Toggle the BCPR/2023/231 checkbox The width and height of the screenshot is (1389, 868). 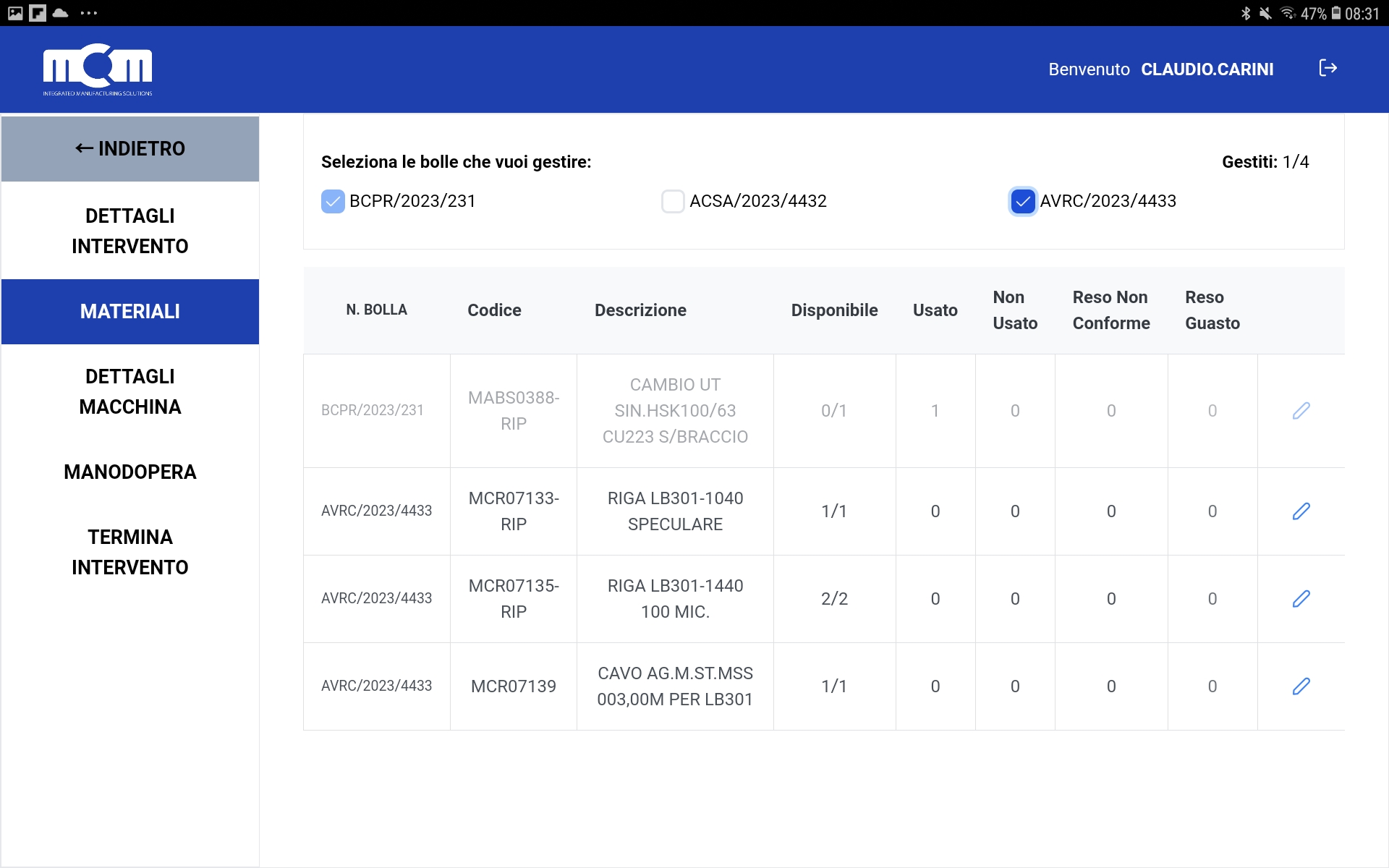tap(333, 202)
